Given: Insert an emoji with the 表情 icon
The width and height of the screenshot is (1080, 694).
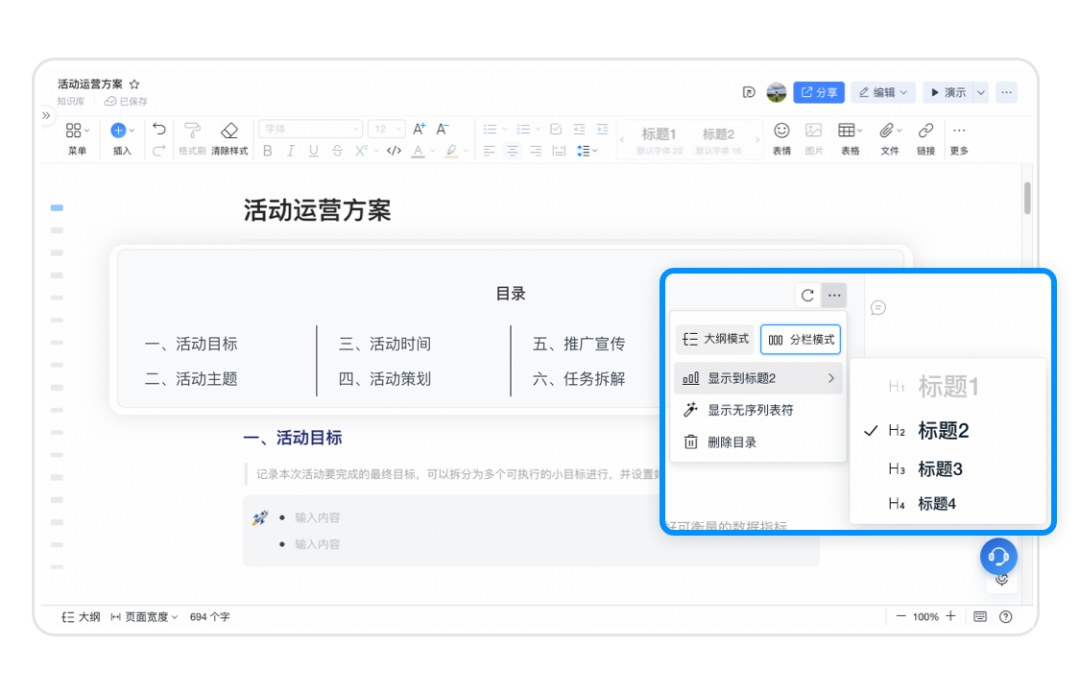Looking at the screenshot, I should pyautogui.click(x=782, y=131).
